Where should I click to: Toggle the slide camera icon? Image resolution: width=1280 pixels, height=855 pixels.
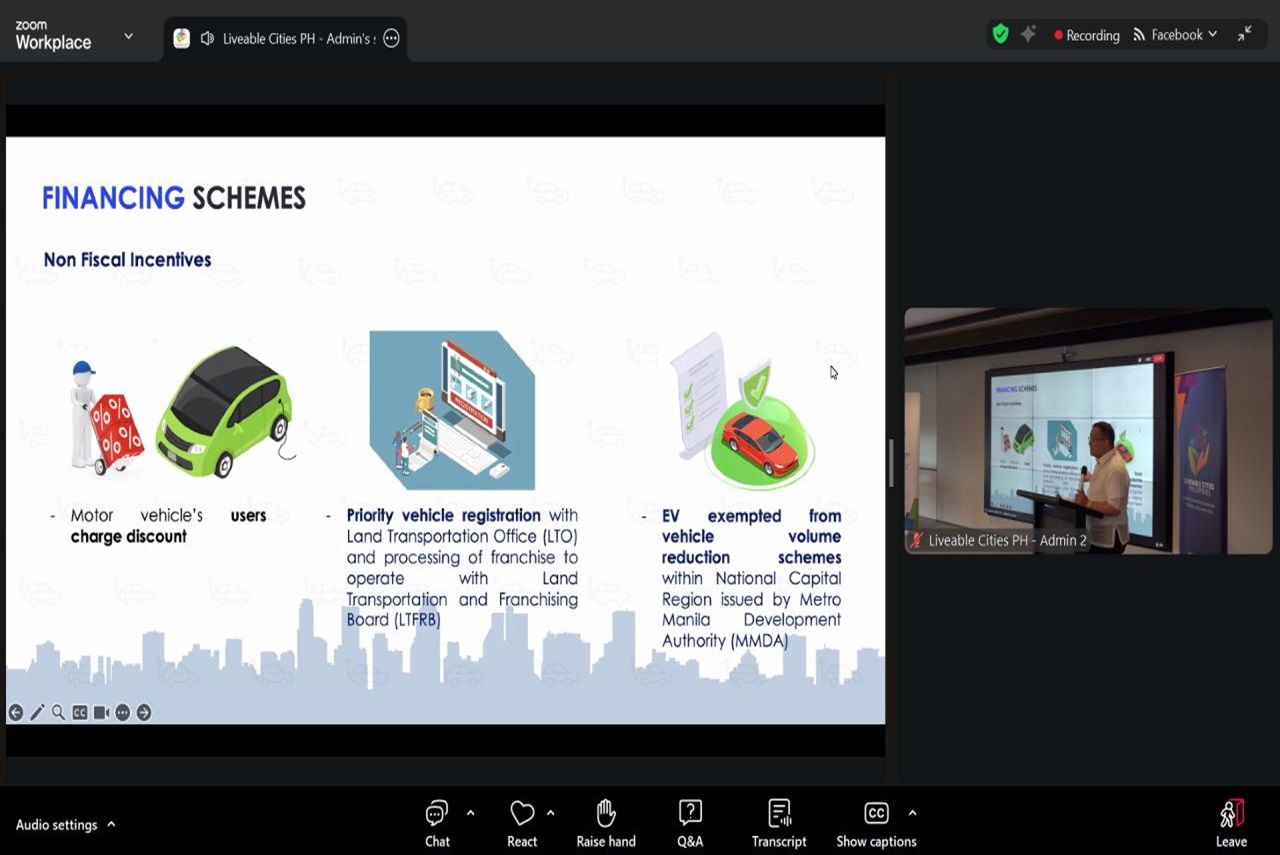pyautogui.click(x=101, y=713)
